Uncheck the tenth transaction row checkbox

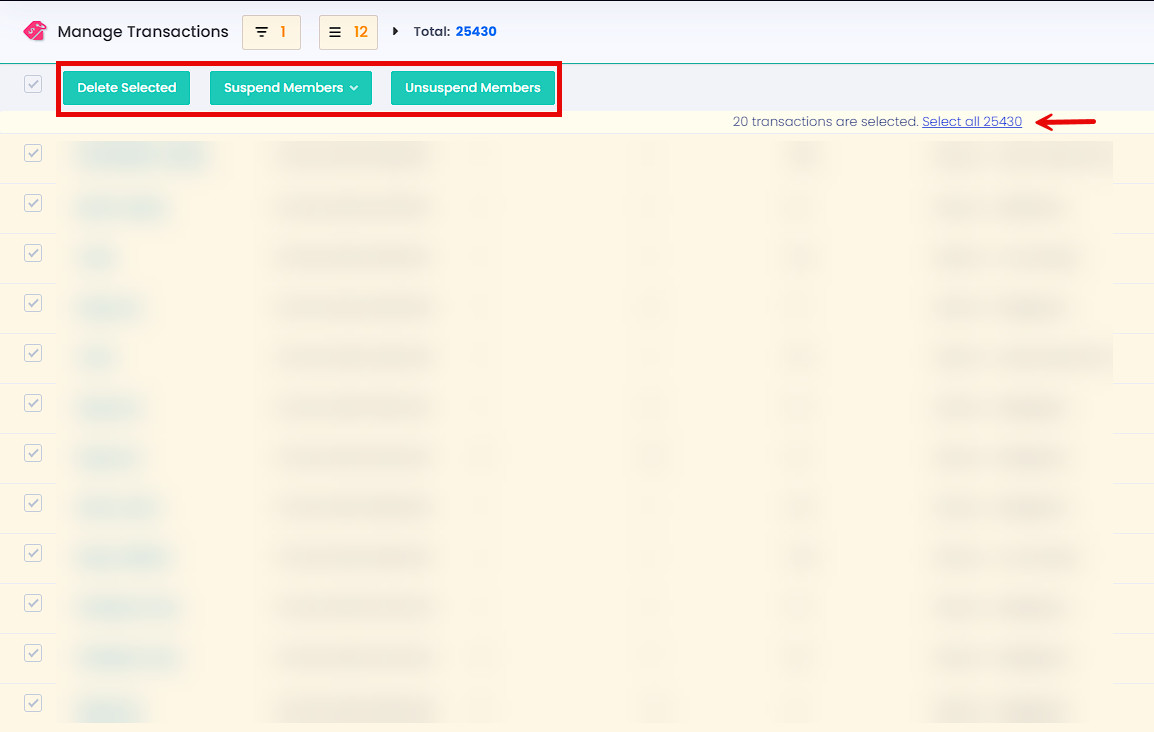pyautogui.click(x=33, y=603)
